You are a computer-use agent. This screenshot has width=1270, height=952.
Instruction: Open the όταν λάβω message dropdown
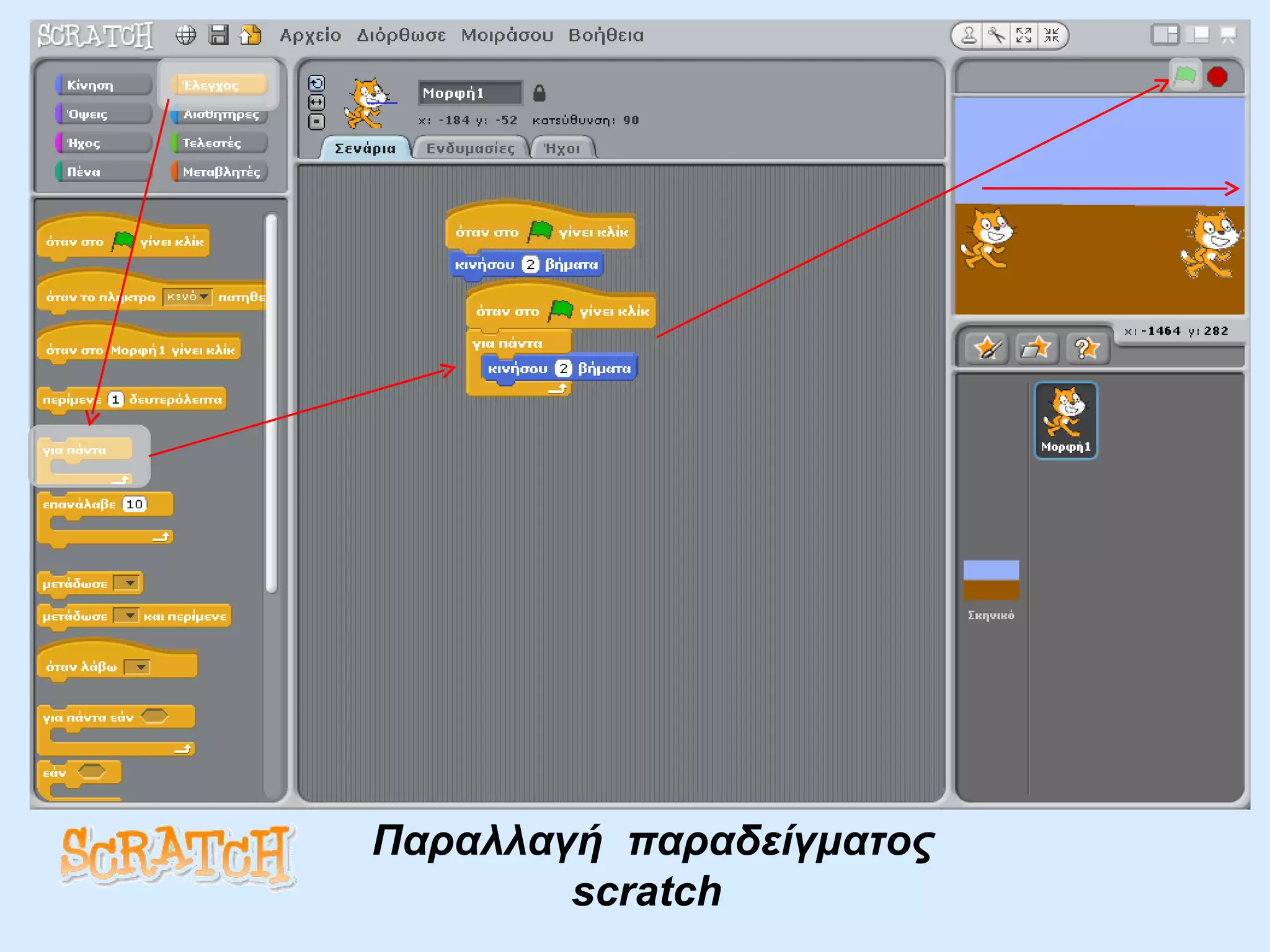[137, 667]
